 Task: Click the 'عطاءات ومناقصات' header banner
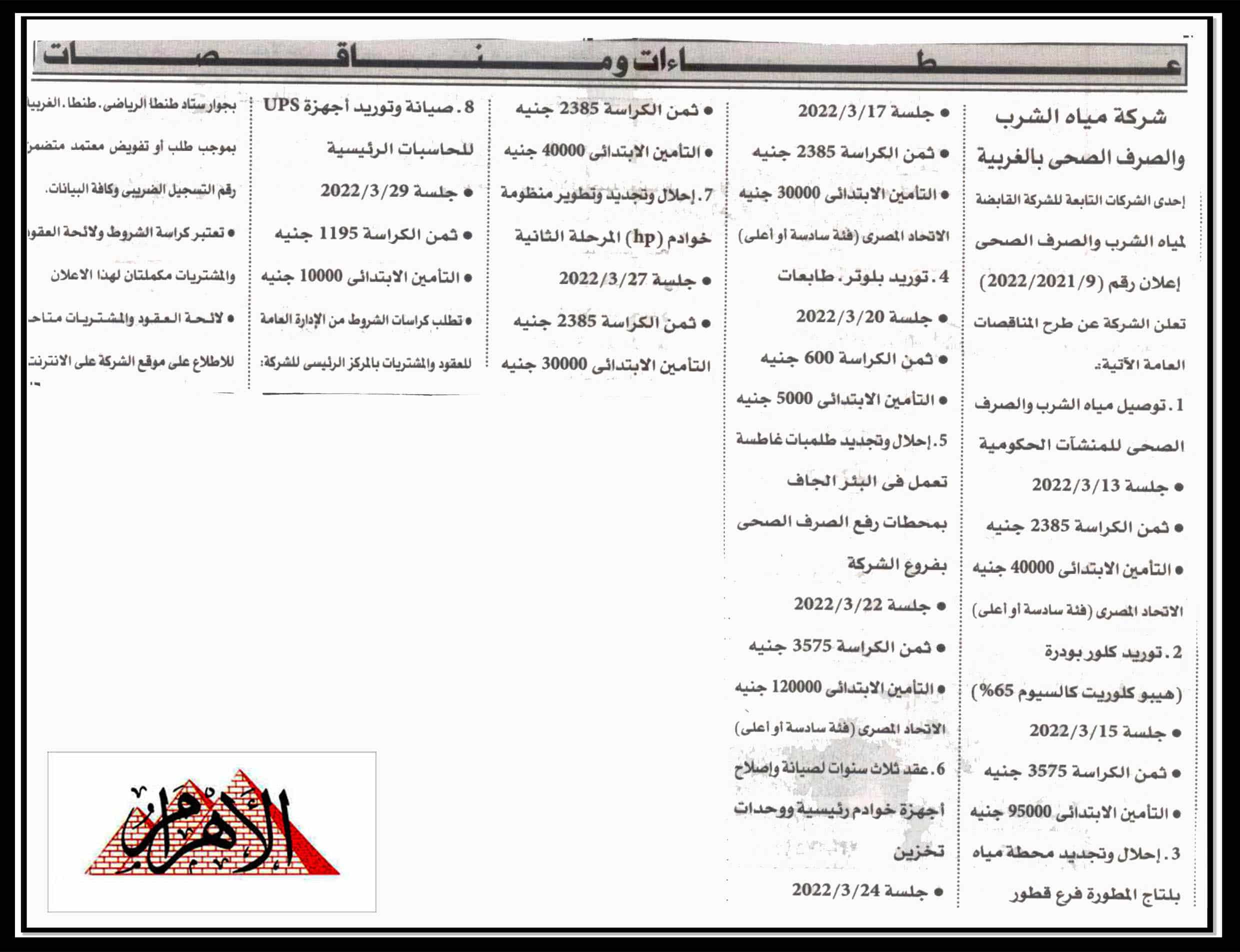[x=610, y=65]
